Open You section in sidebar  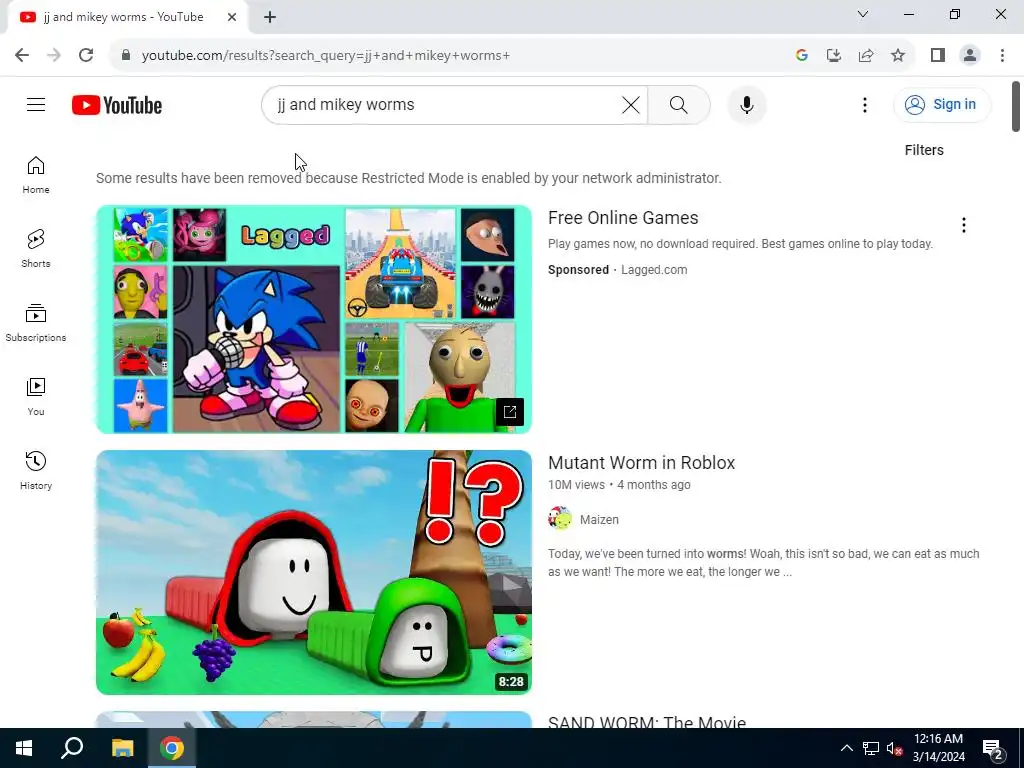(36, 396)
